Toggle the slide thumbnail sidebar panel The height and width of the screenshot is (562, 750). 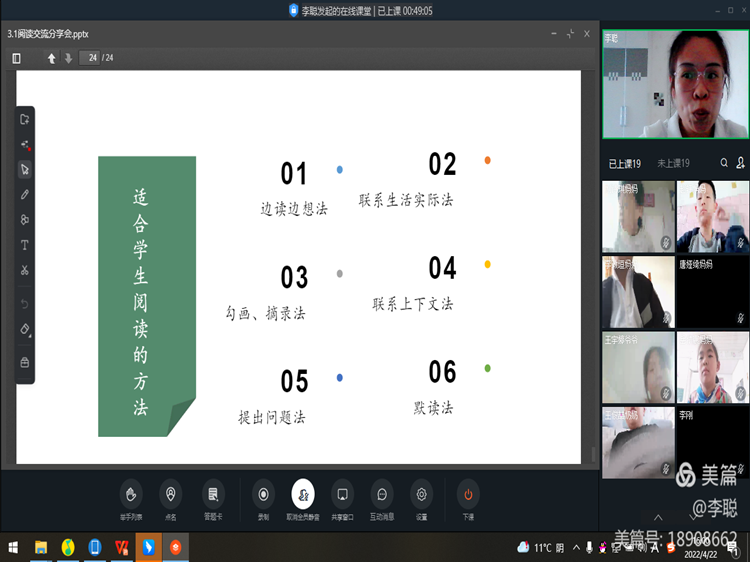pos(17,58)
